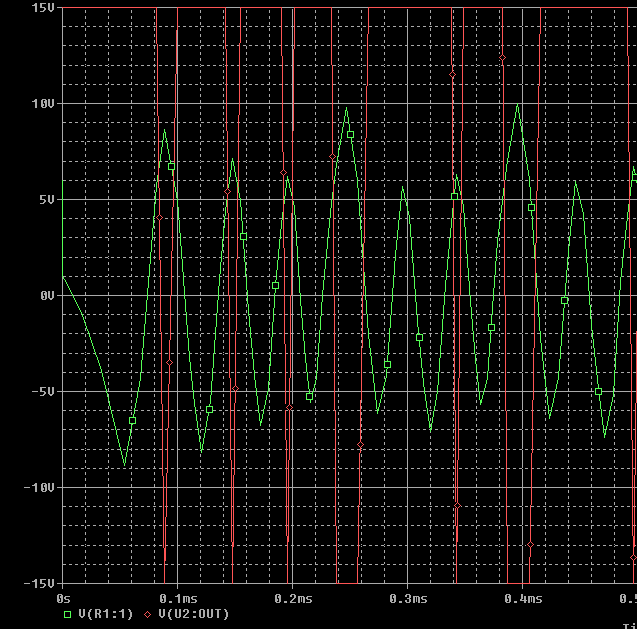
Task: Click the 0s label on the time axis
Action: point(64,598)
